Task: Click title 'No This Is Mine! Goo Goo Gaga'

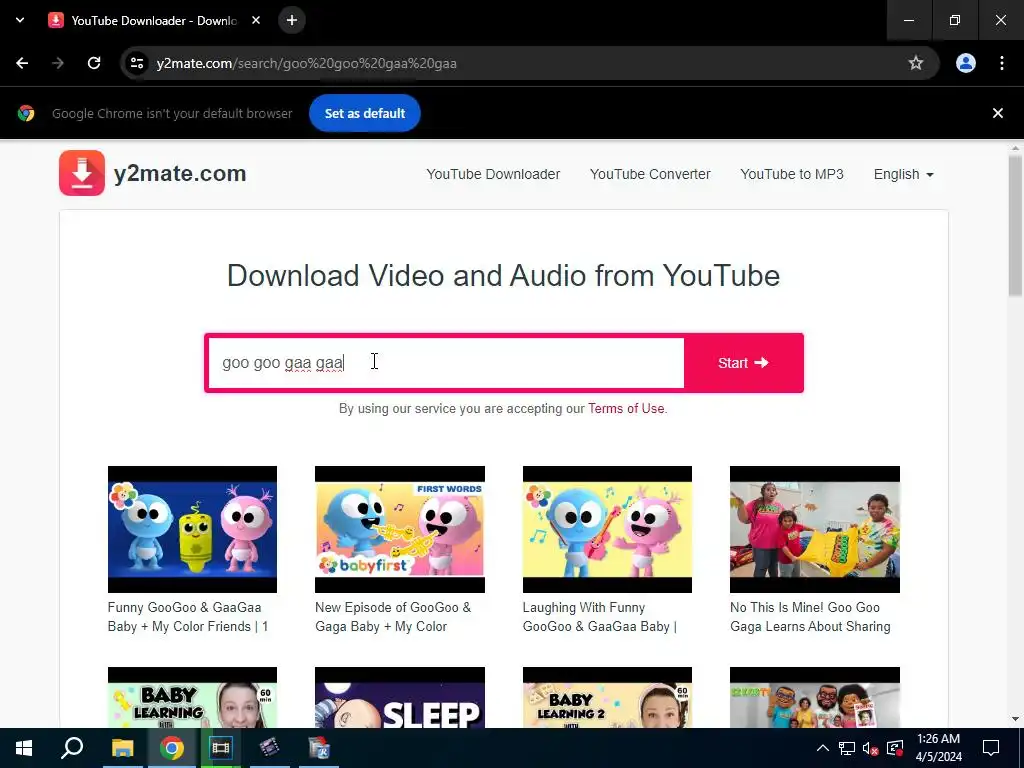Action: point(810,617)
